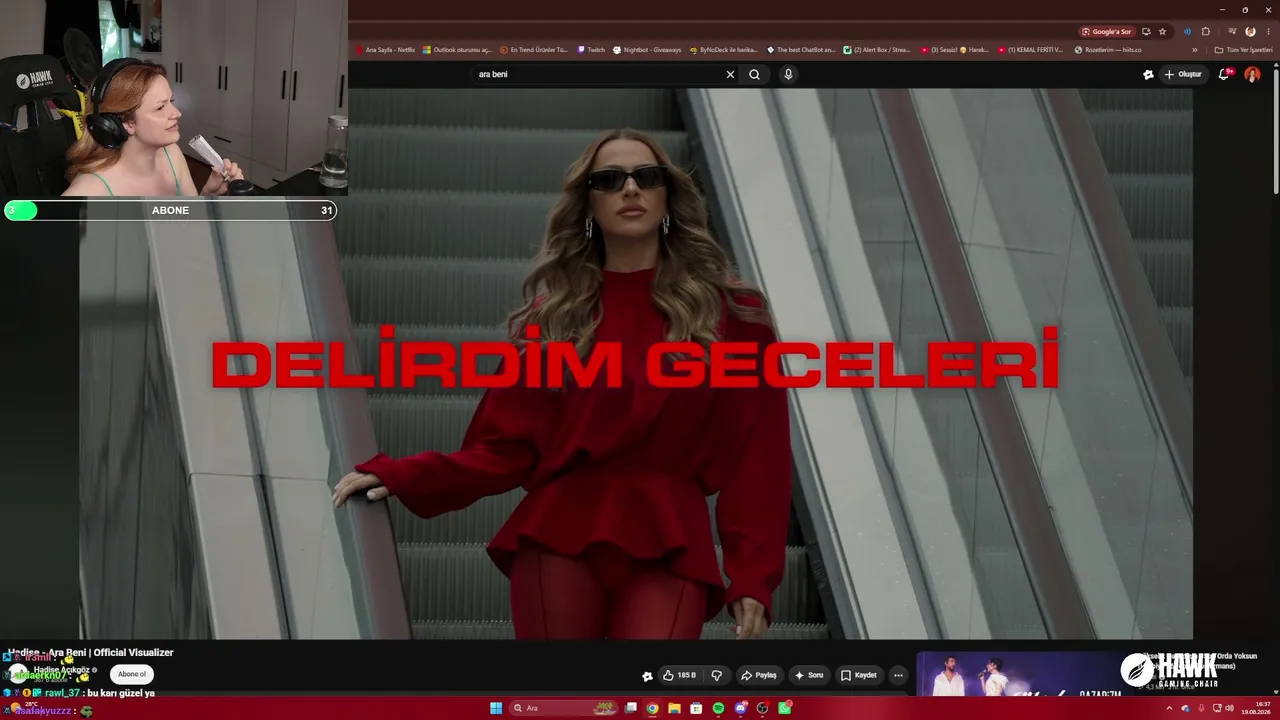Open the Sessiz Harek bookmark

coord(955,49)
